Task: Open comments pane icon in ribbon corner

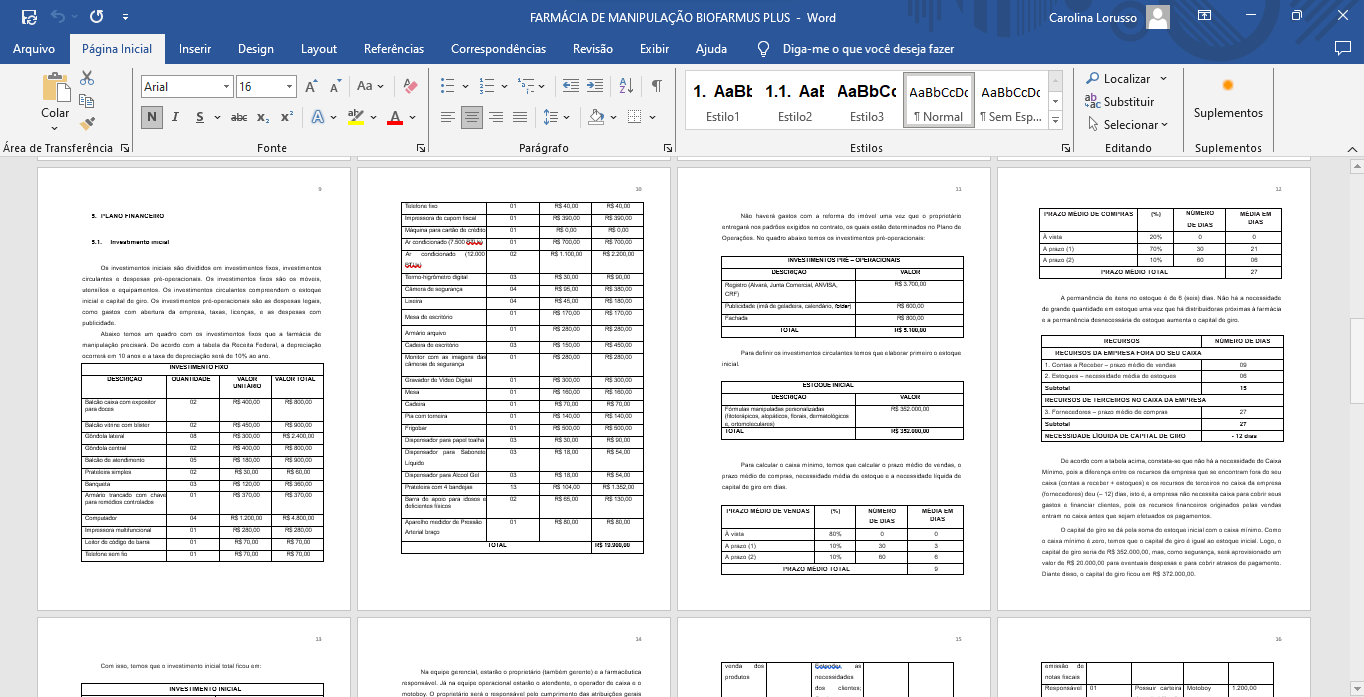Action: pyautogui.click(x=1343, y=48)
